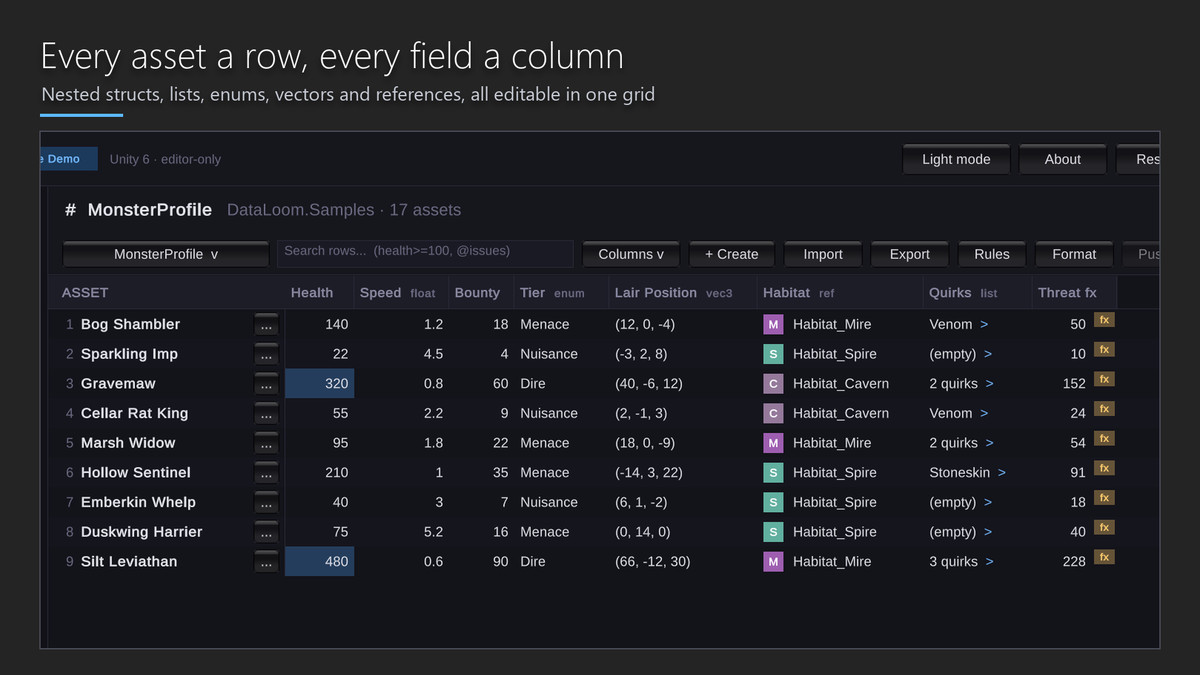The height and width of the screenshot is (675, 1200).
Task: Open the row menu for Cellar Rat King
Action: tap(266, 414)
